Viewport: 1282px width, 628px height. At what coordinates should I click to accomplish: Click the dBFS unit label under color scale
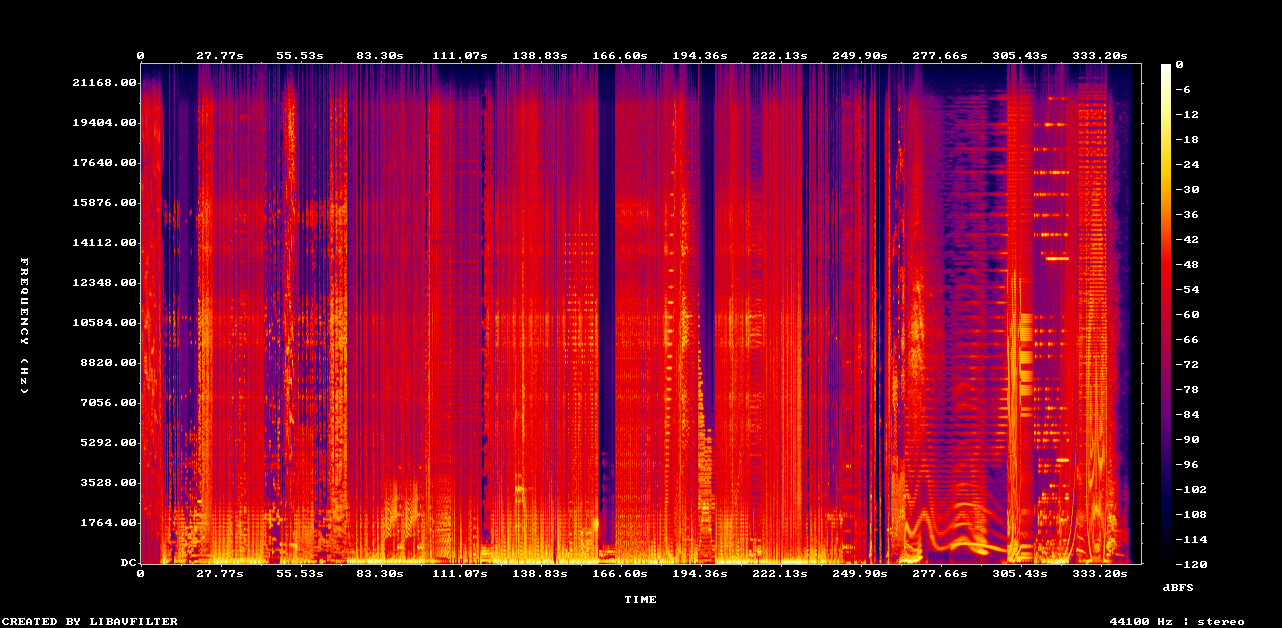[x=1177, y=586]
